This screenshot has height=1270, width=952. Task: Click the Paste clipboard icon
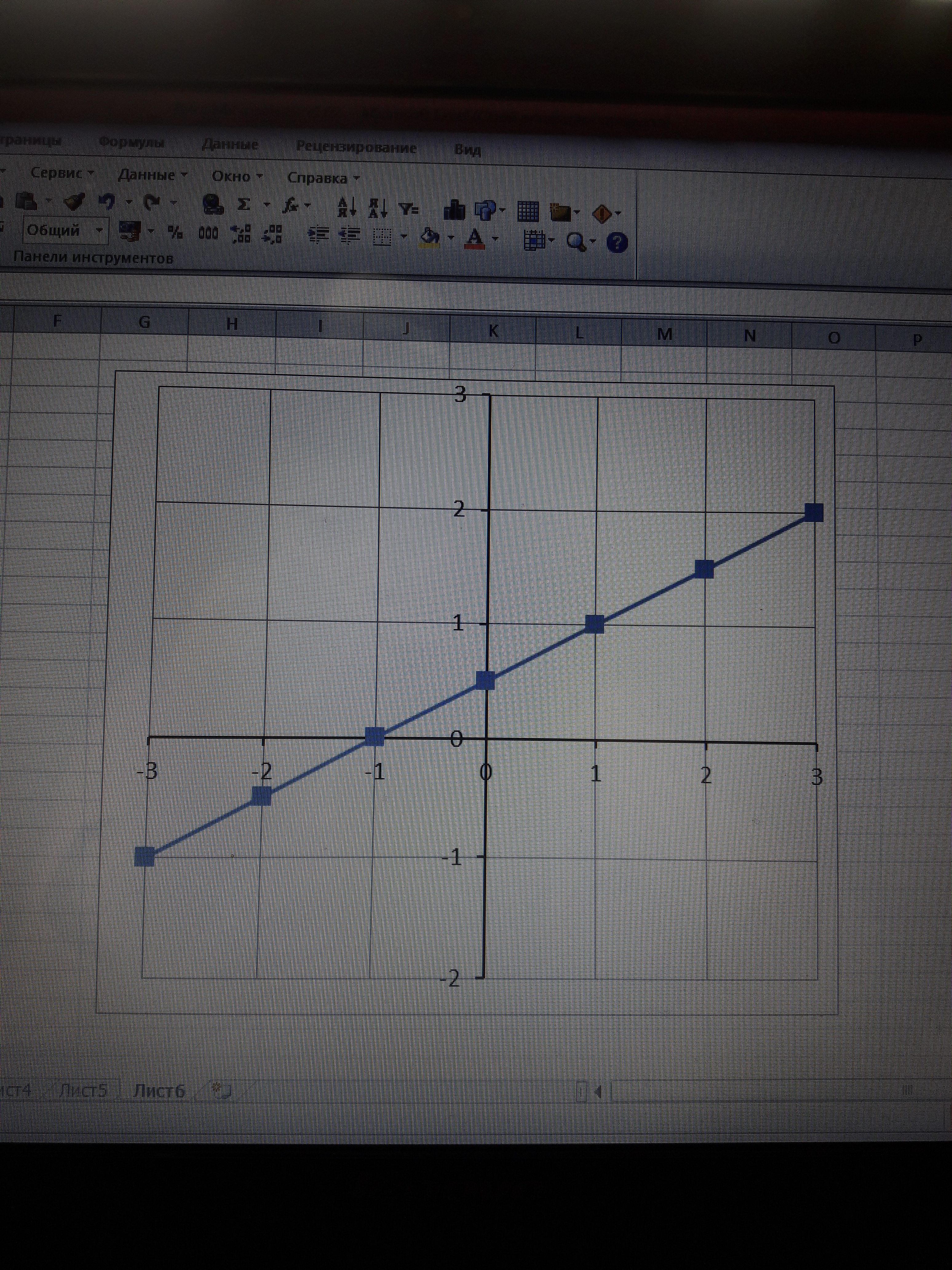27,202
